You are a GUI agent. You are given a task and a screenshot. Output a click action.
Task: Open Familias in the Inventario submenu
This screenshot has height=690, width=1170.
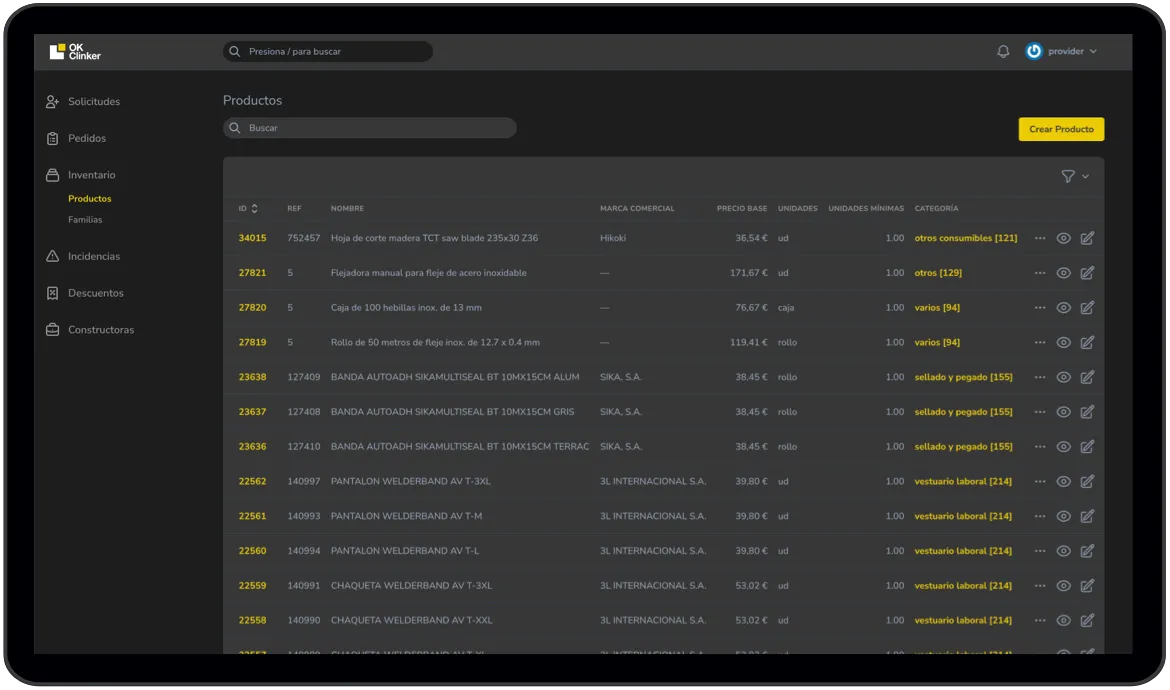point(85,220)
